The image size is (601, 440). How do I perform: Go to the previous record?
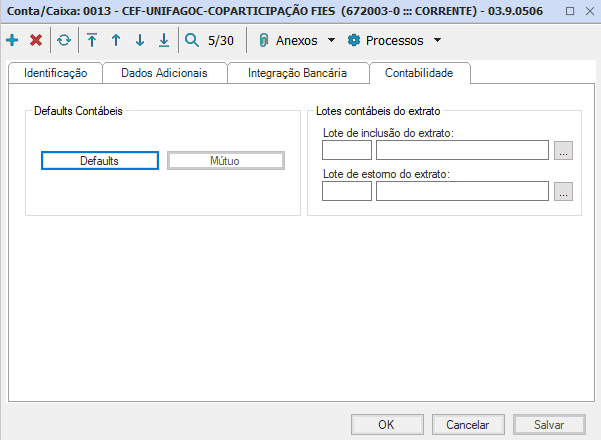point(116,41)
